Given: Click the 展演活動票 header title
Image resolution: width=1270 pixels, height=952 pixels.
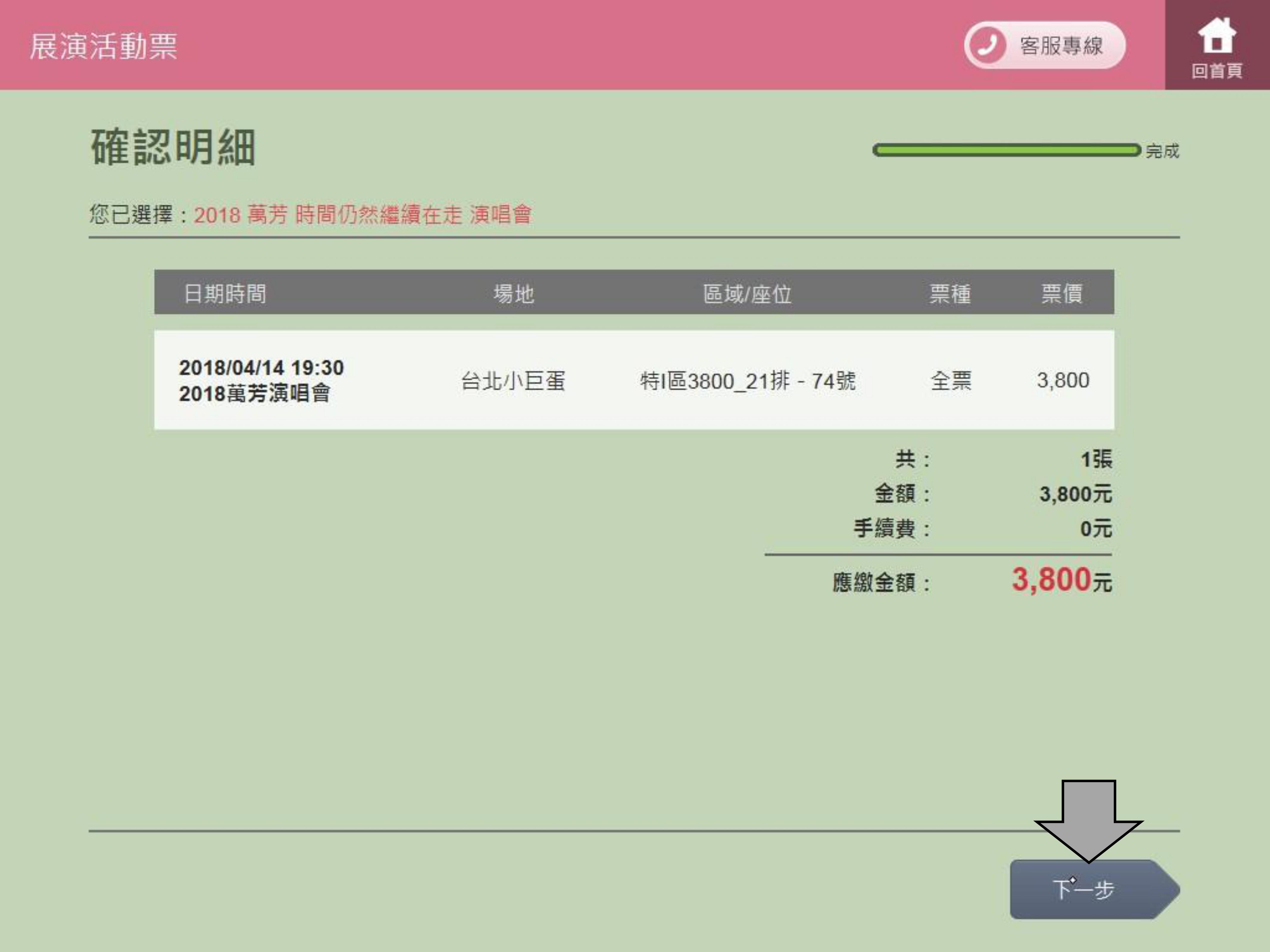Looking at the screenshot, I should pos(103,46).
